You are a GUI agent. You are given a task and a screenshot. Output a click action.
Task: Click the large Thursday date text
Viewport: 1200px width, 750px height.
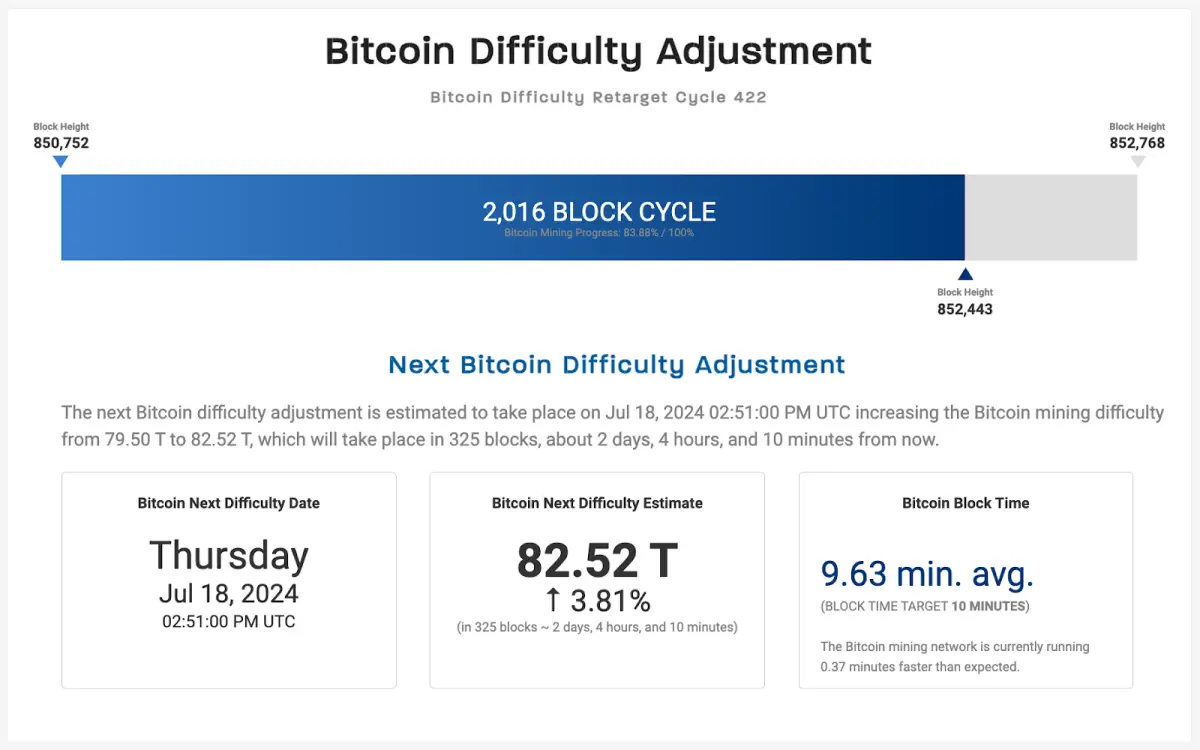point(229,555)
